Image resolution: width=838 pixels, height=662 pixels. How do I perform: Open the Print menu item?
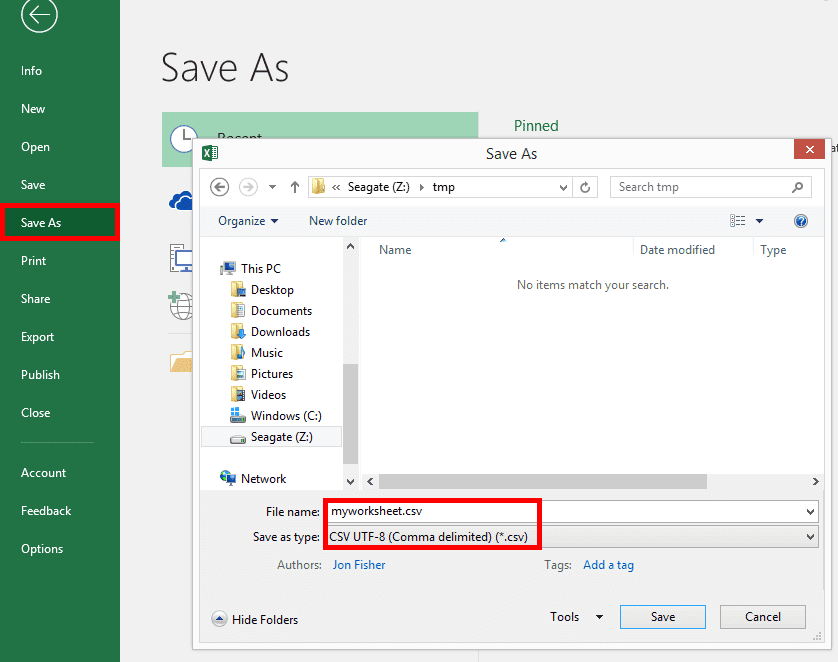34,261
